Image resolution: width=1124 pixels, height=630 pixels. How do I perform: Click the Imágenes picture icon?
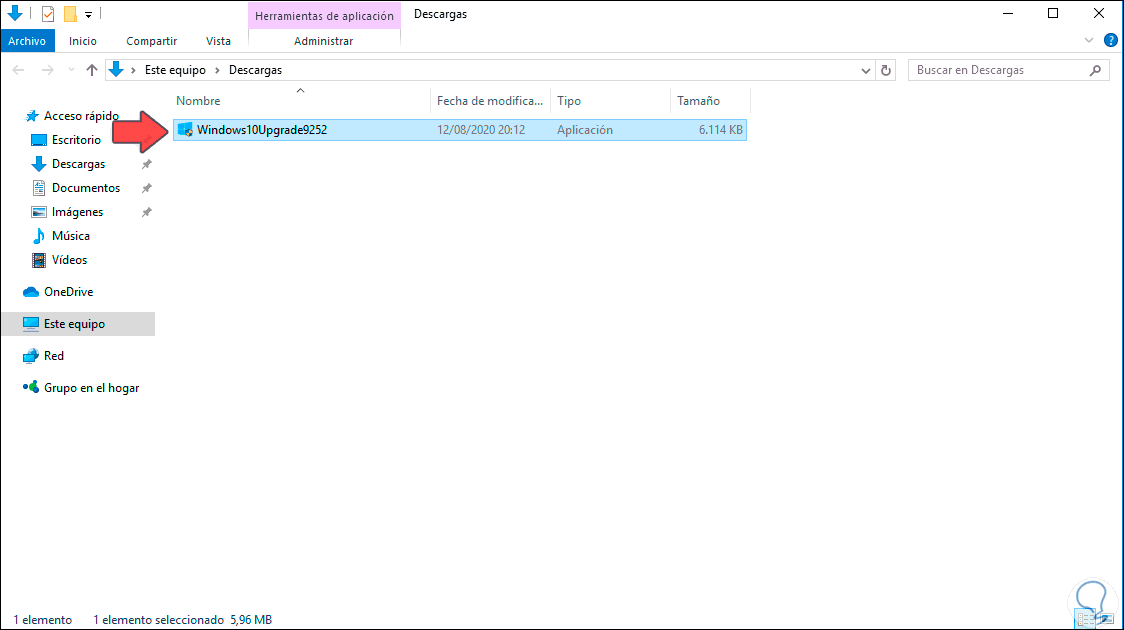(x=39, y=212)
